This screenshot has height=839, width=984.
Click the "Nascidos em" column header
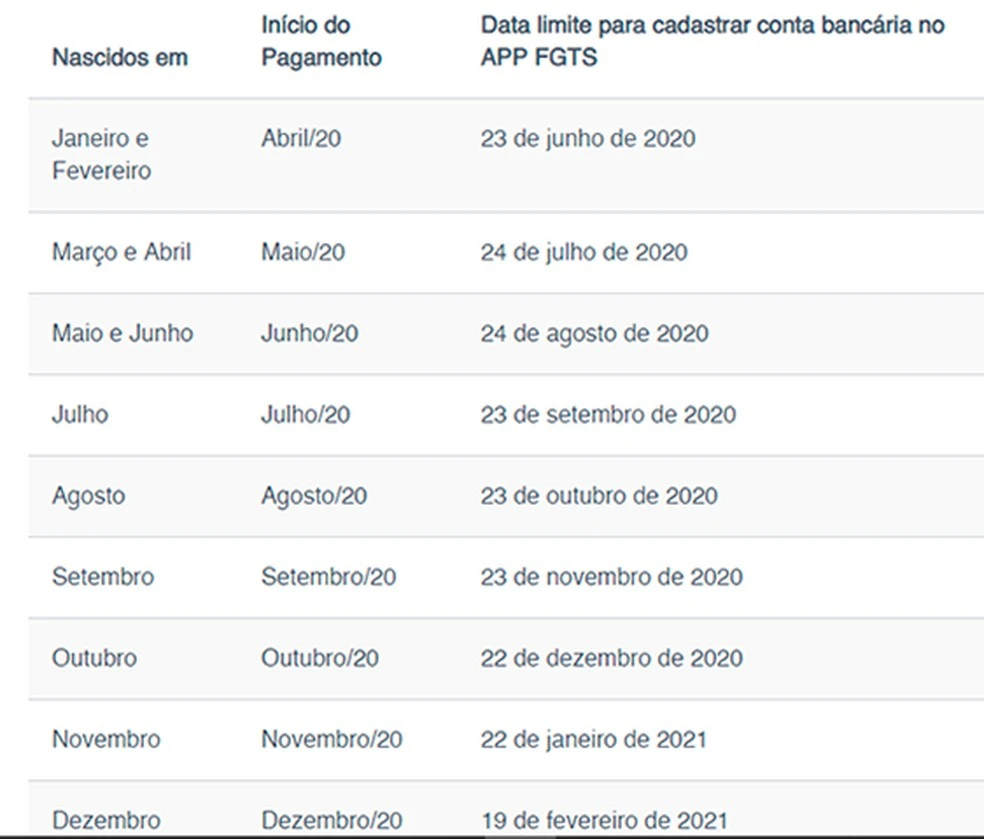(120, 57)
